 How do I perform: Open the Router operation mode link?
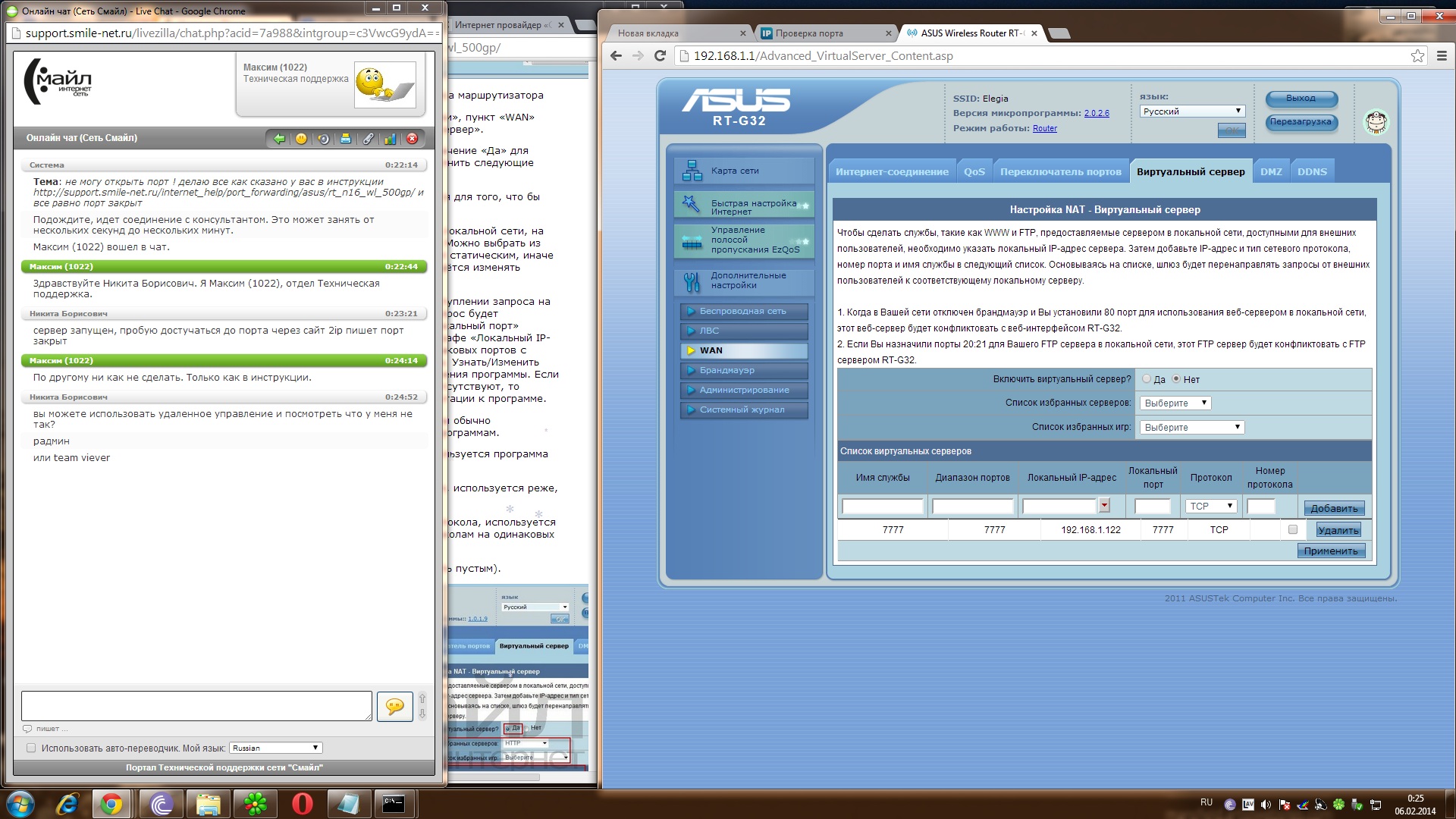(1045, 129)
